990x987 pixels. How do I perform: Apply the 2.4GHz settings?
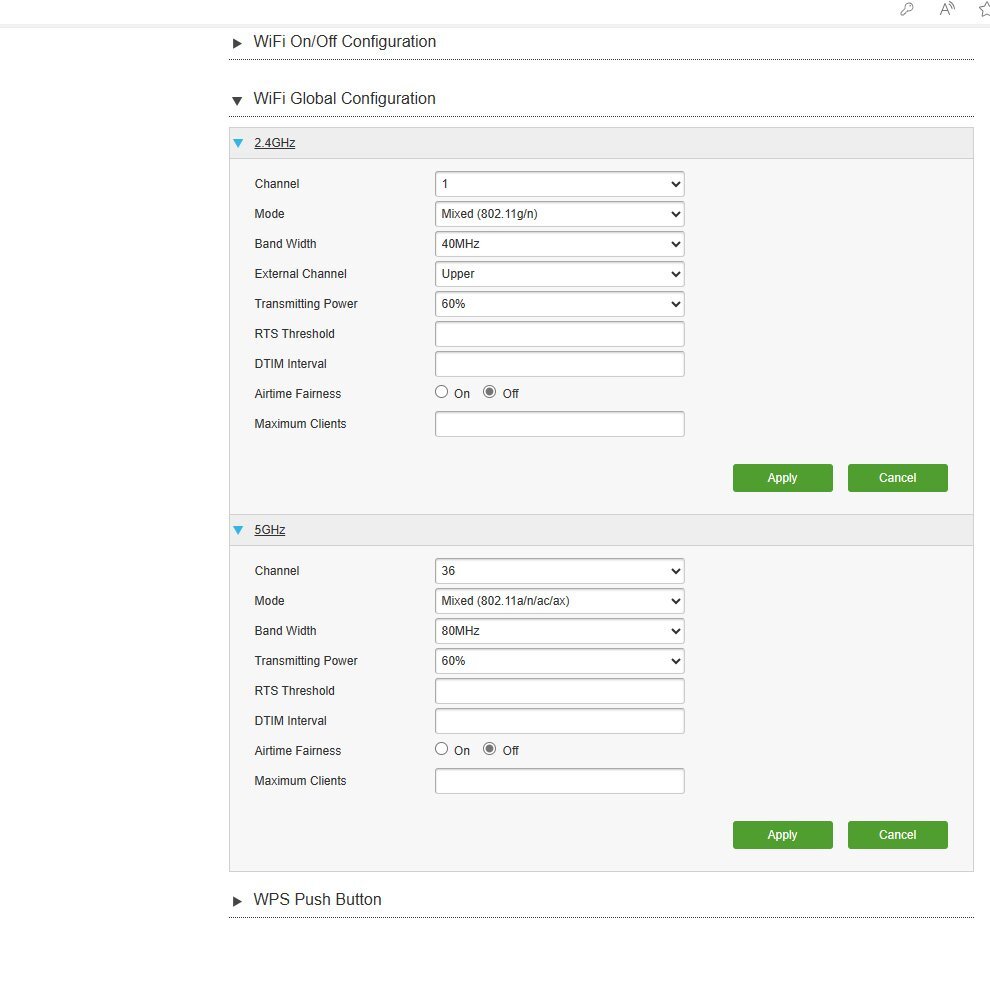(x=782, y=477)
